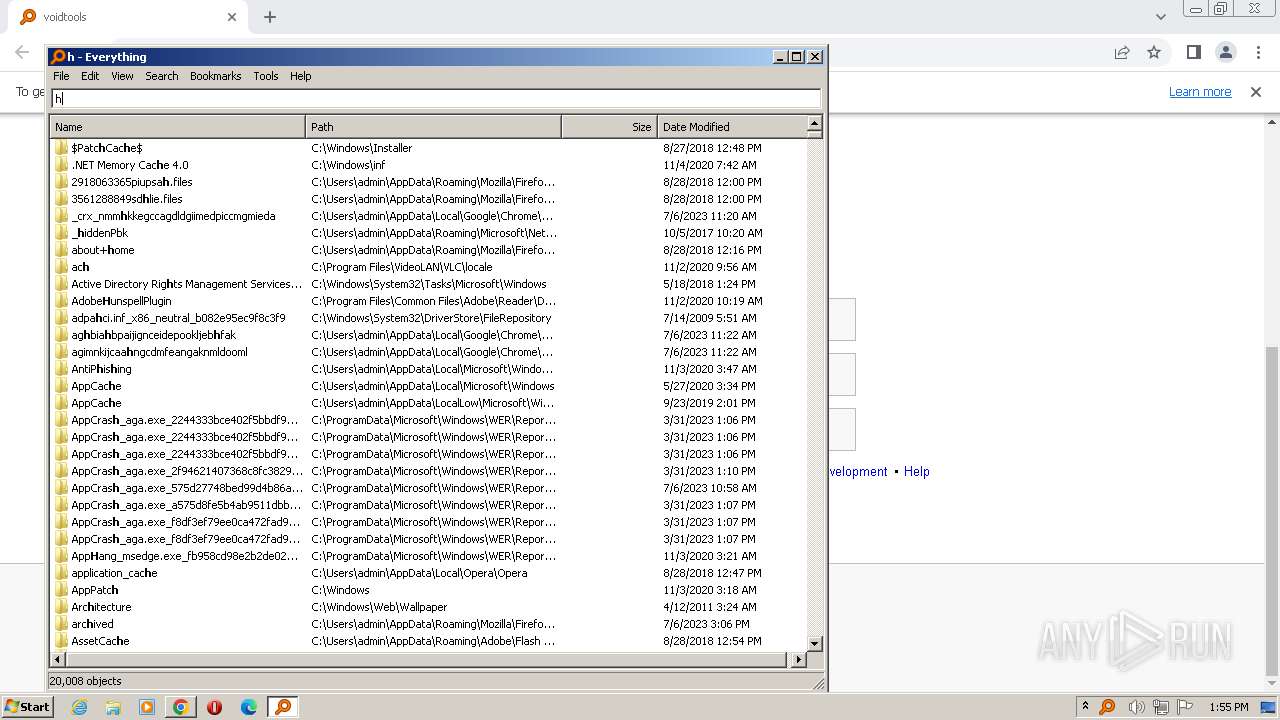
Task: Open the Tools menu
Action: 265,76
